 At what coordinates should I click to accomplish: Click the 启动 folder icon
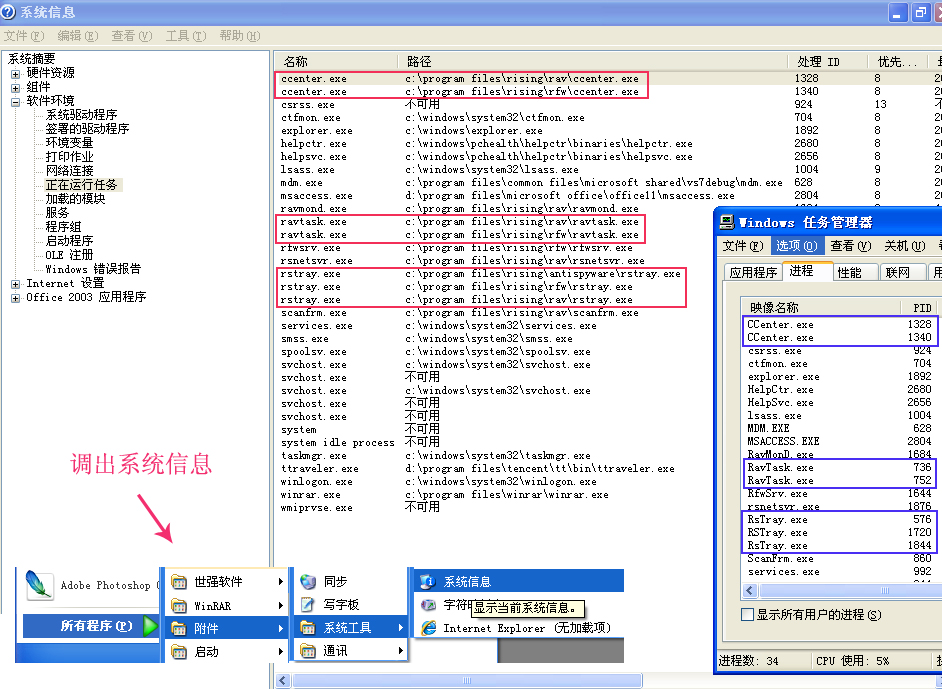[179, 651]
